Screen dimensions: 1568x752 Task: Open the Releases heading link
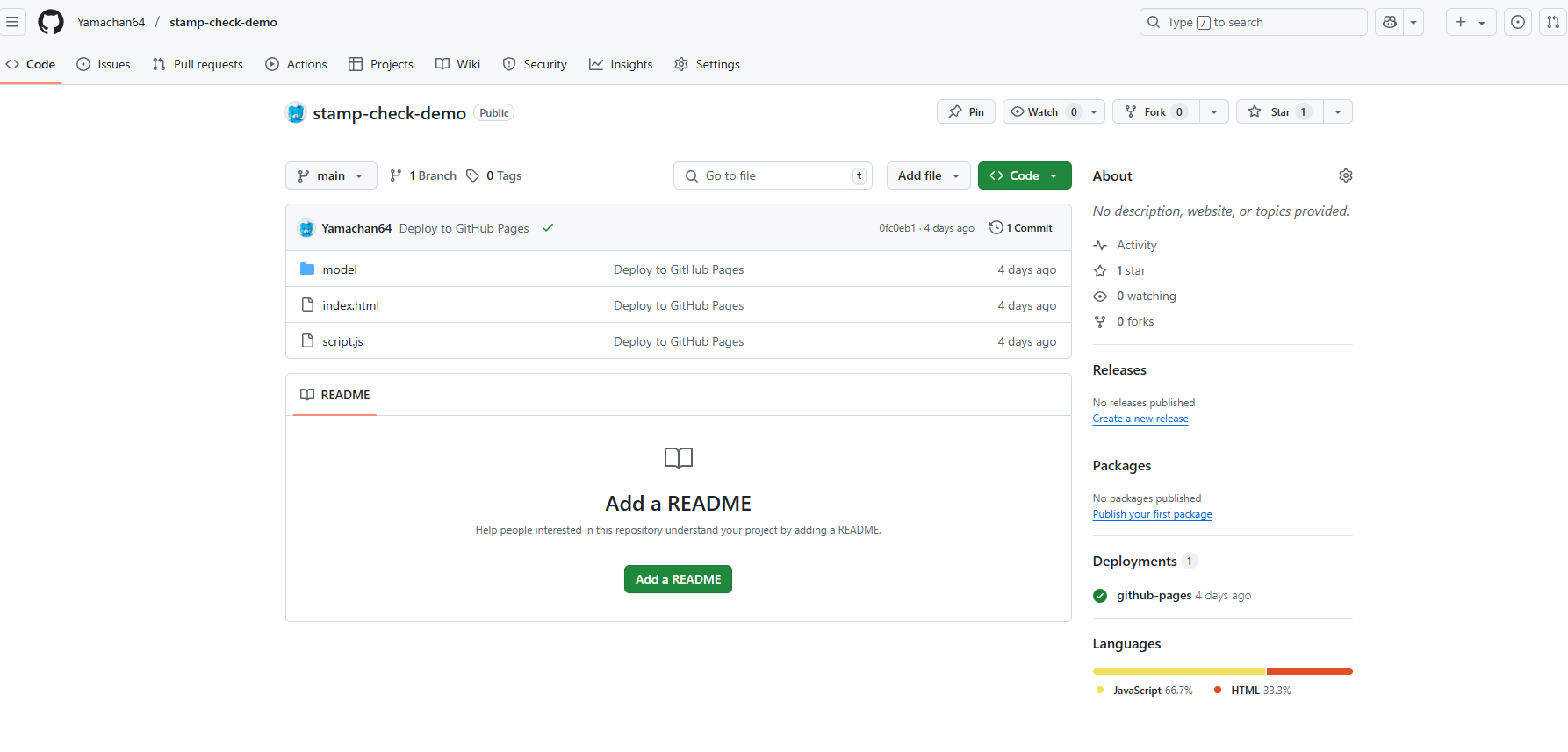[1119, 370]
